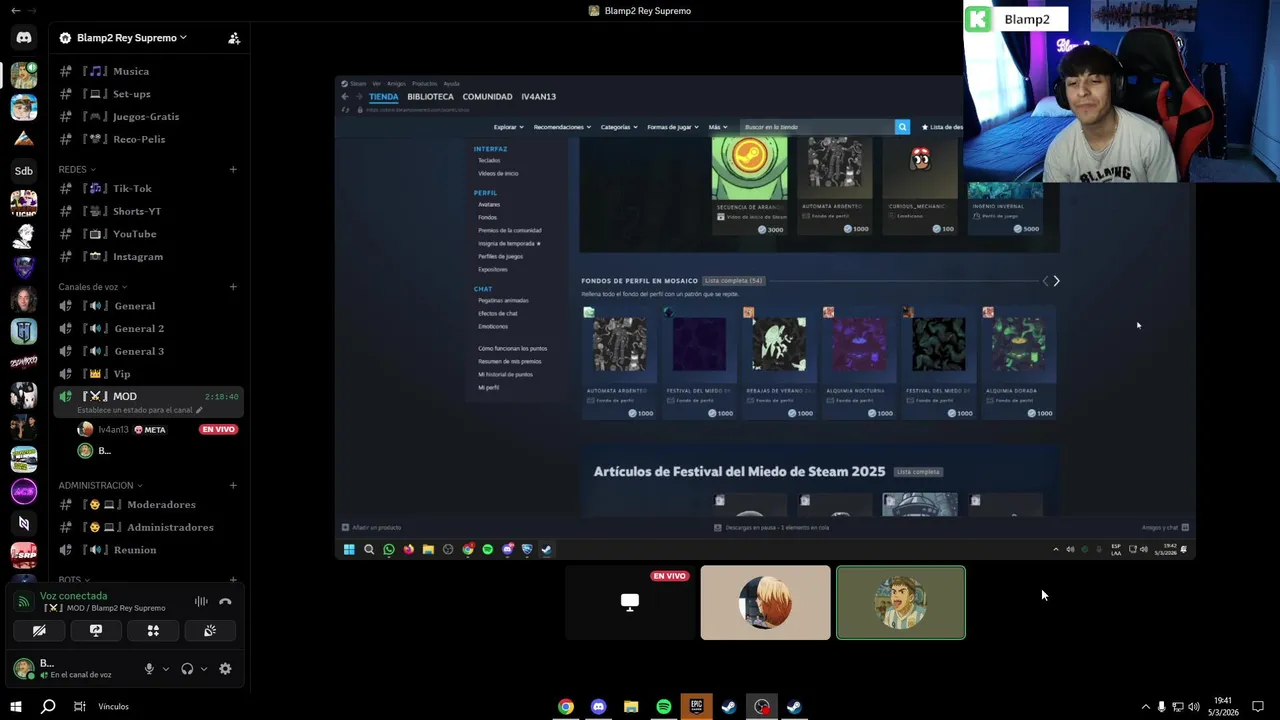Viewport: 1280px width, 720px height.
Task: Open IV4AN13 profile tab in Steam
Action: click(x=538, y=97)
